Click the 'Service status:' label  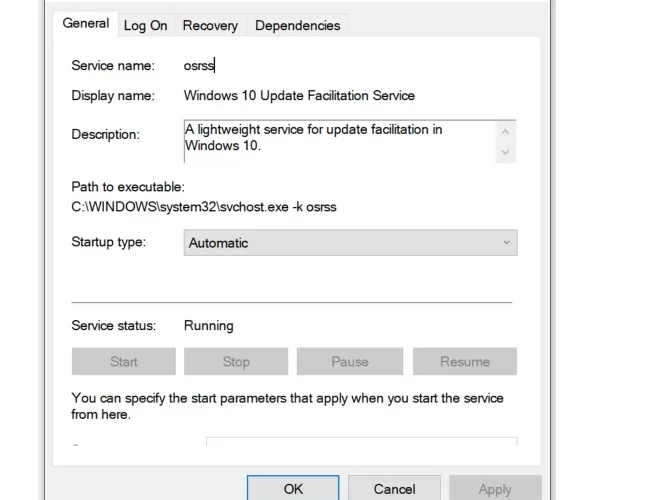[x=113, y=326]
